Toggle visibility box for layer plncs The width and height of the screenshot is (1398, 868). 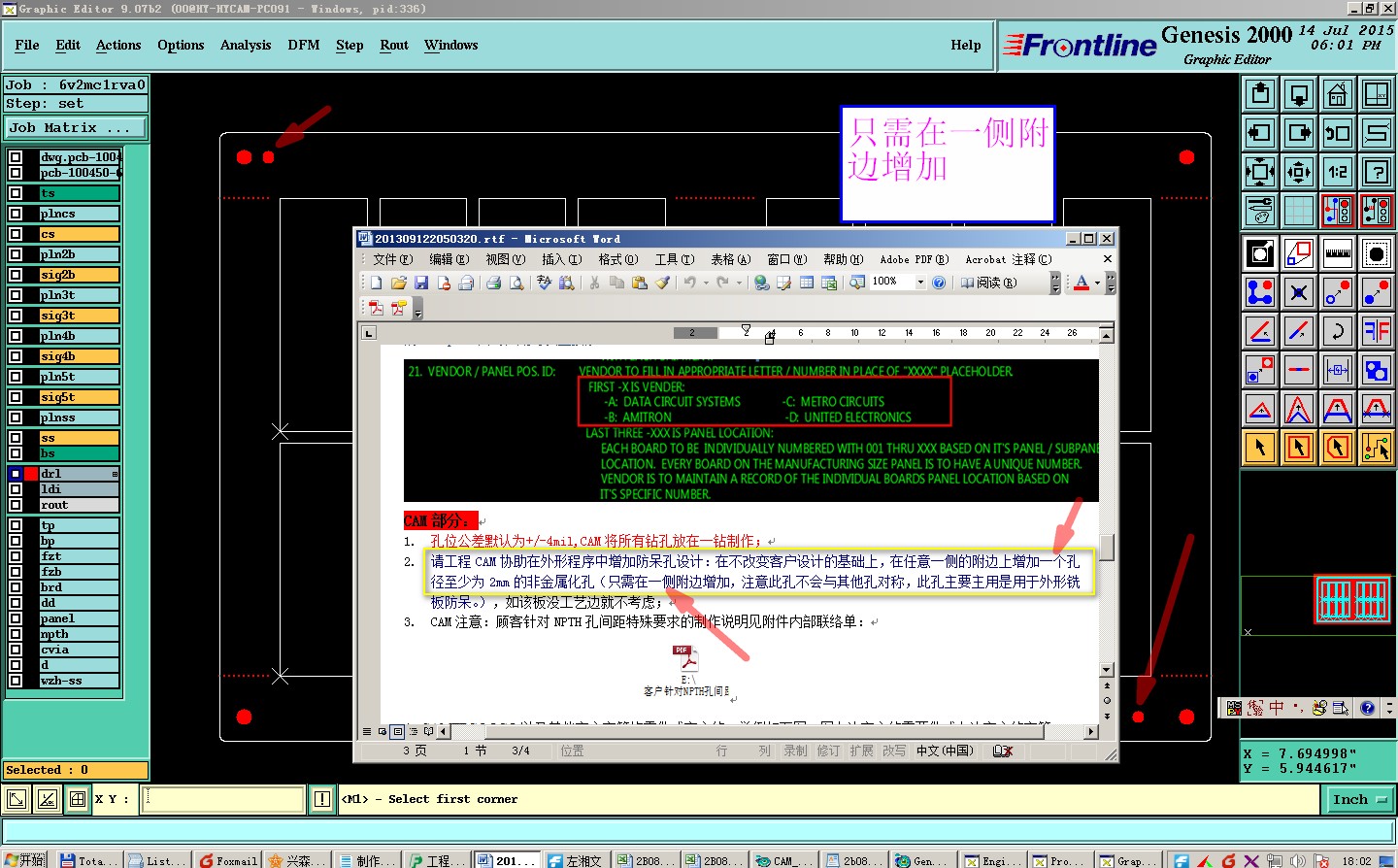click(16, 214)
